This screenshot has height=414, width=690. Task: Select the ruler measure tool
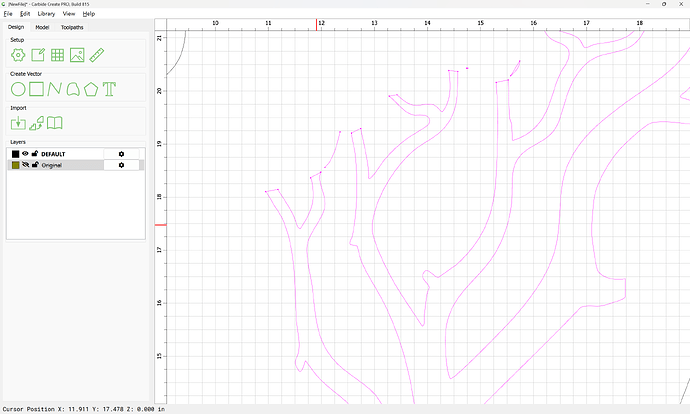(97, 55)
